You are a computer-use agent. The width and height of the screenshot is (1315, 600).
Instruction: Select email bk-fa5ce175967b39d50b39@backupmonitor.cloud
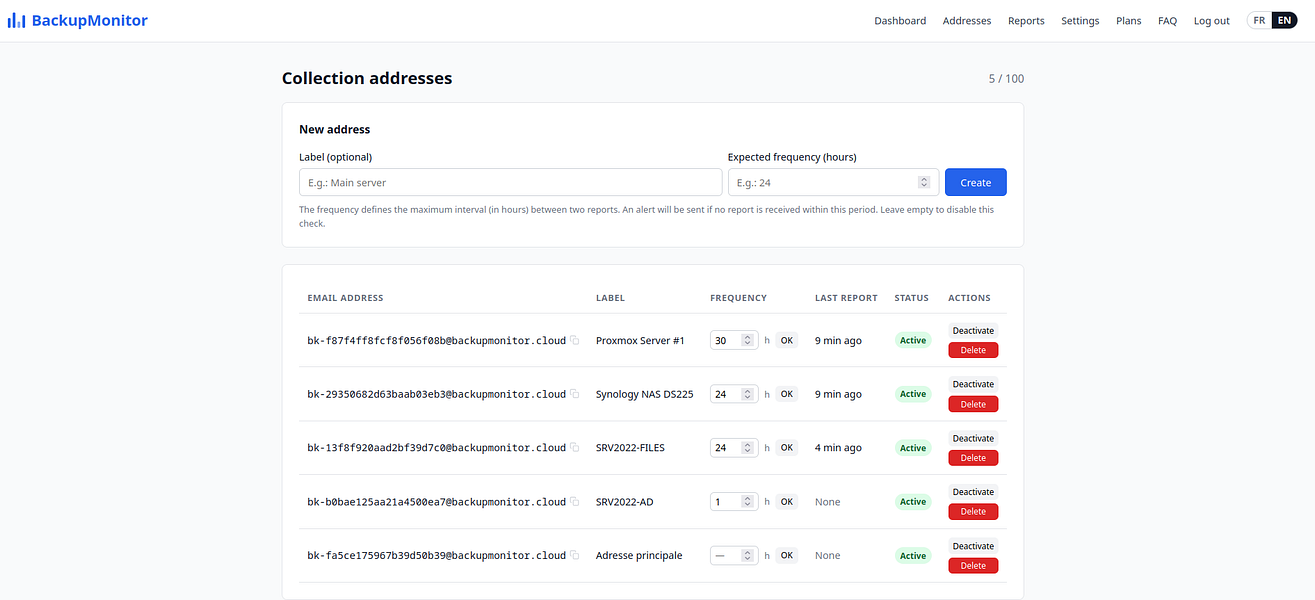click(x=437, y=555)
